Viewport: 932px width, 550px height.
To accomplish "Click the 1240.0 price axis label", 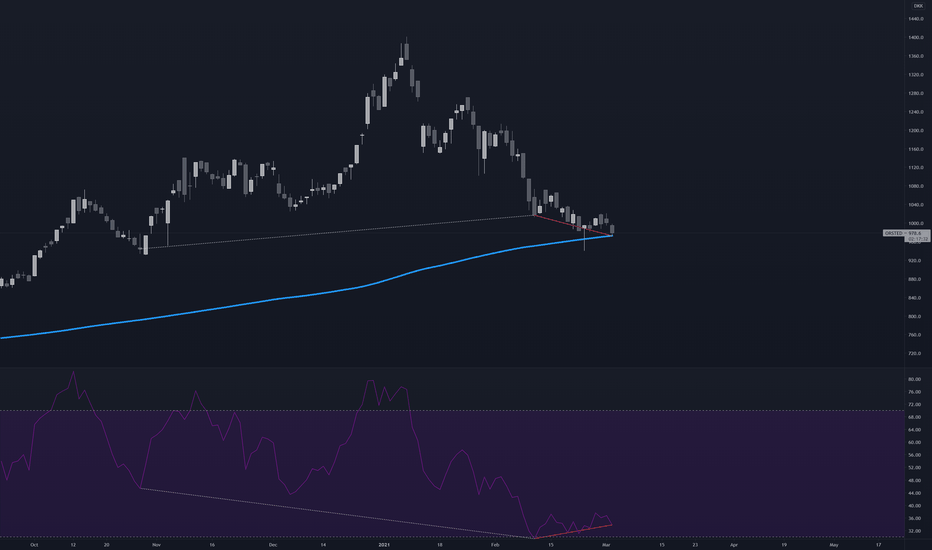I will pyautogui.click(x=915, y=112).
